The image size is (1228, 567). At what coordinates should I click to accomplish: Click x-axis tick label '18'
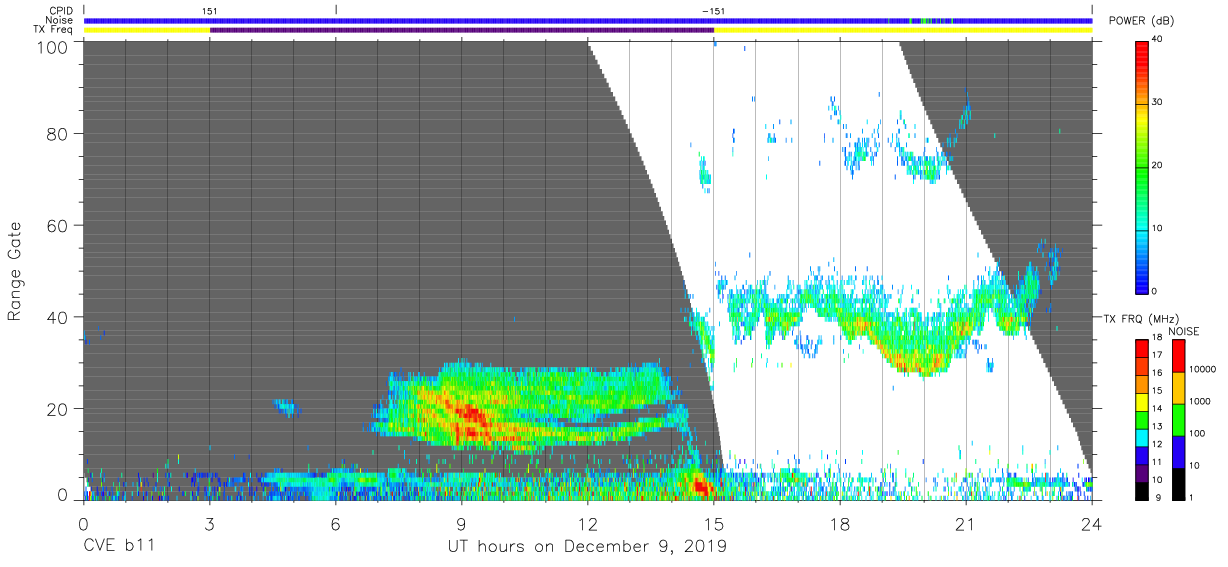pos(839,524)
